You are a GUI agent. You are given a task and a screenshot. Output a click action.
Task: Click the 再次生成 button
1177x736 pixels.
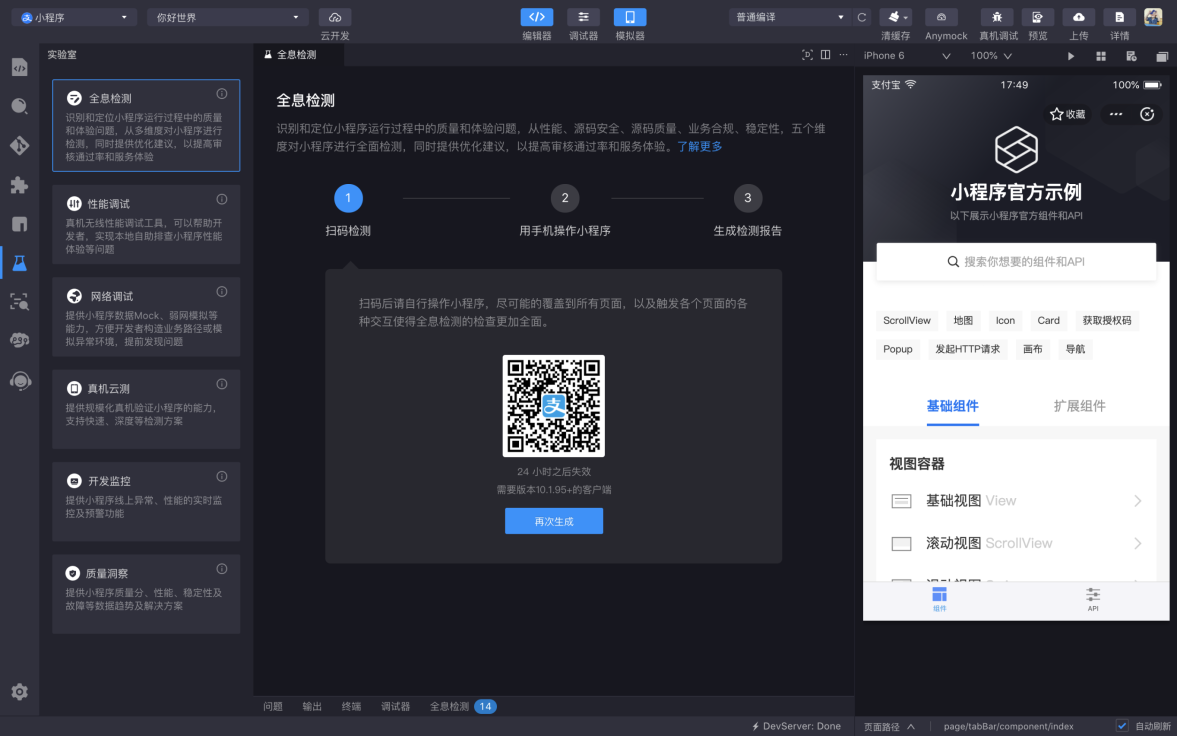pyautogui.click(x=554, y=521)
